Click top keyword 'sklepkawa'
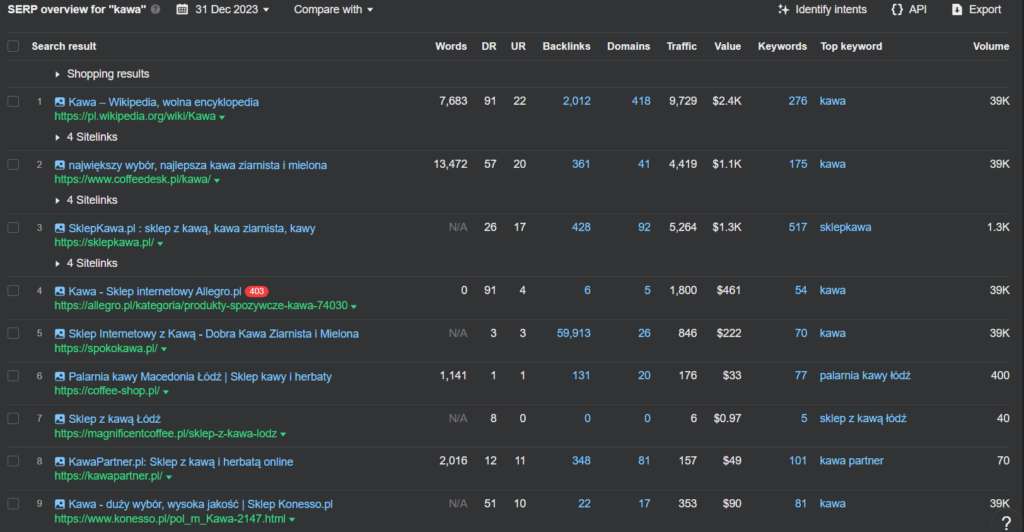 [845, 227]
